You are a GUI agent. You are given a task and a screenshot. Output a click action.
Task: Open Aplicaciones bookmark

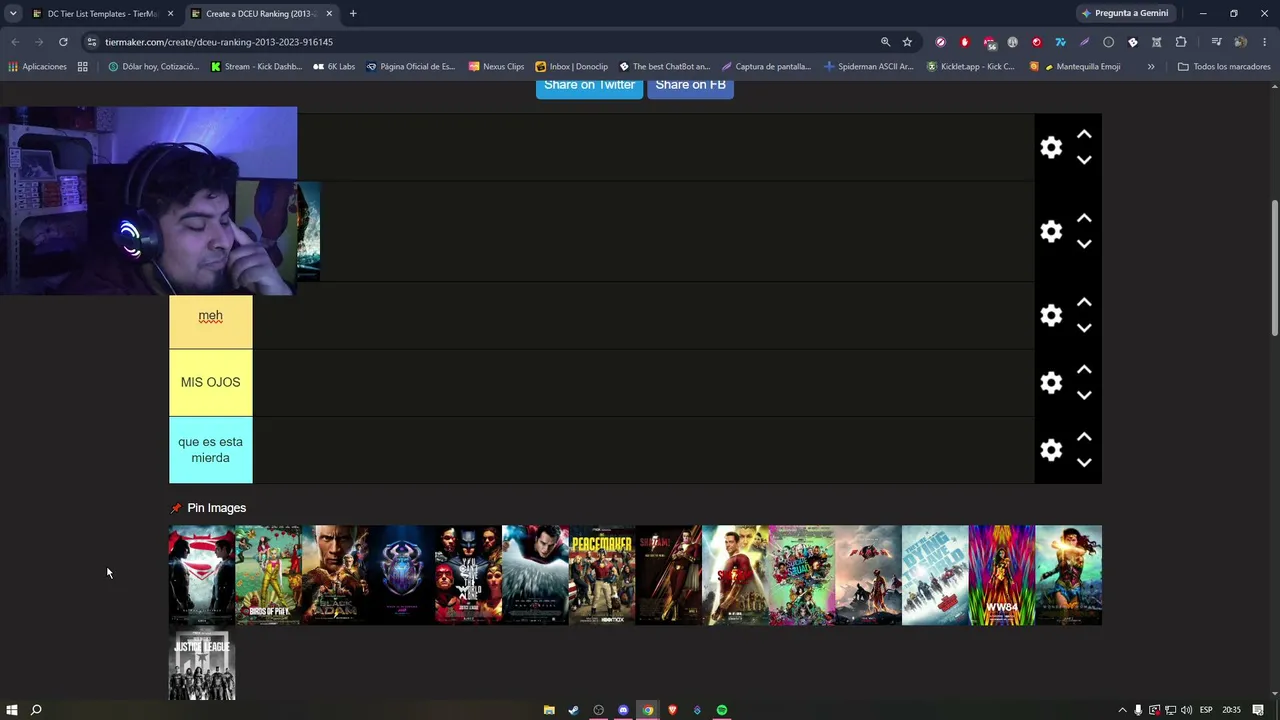(x=37, y=67)
